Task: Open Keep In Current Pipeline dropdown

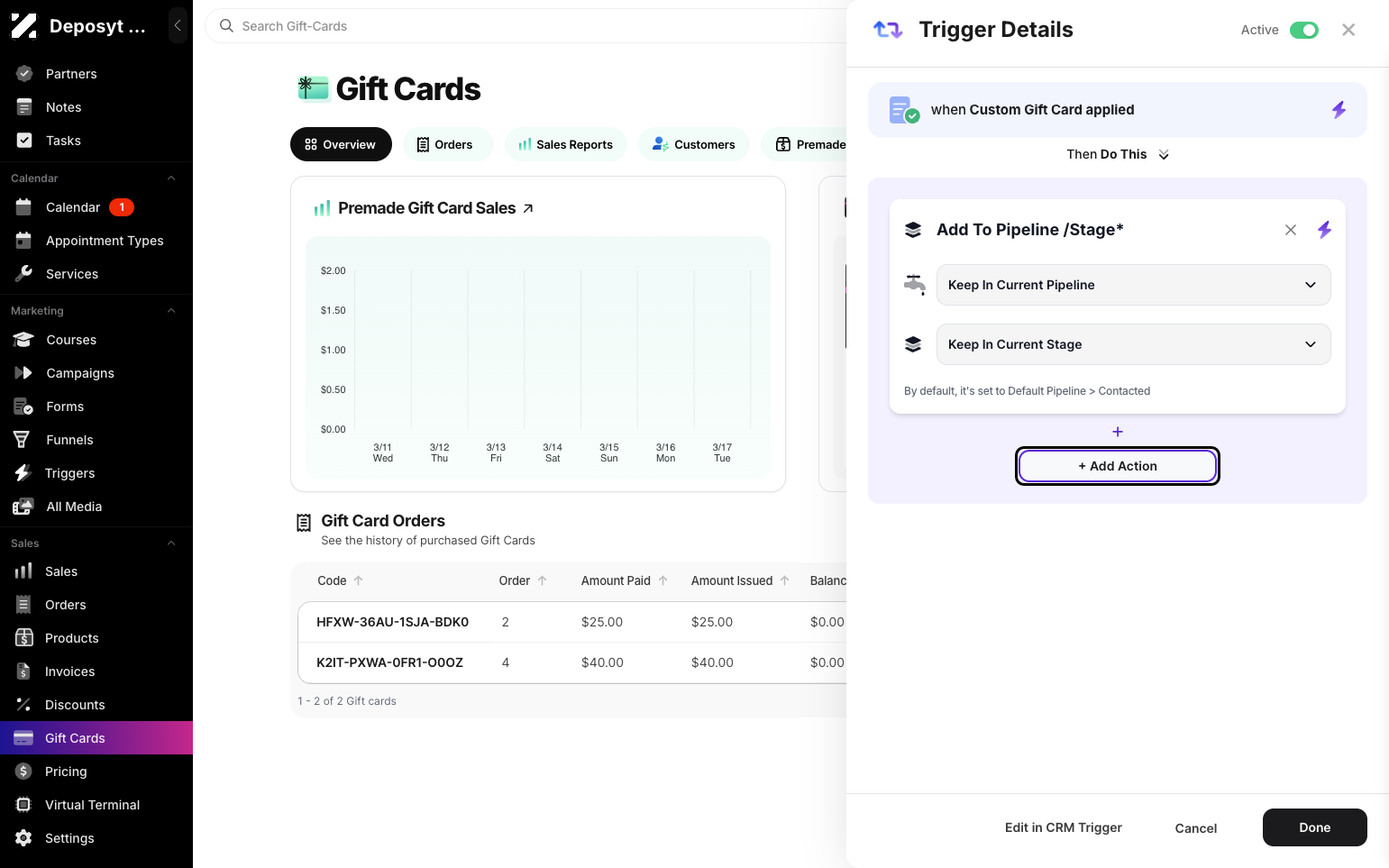Action: tap(1133, 285)
